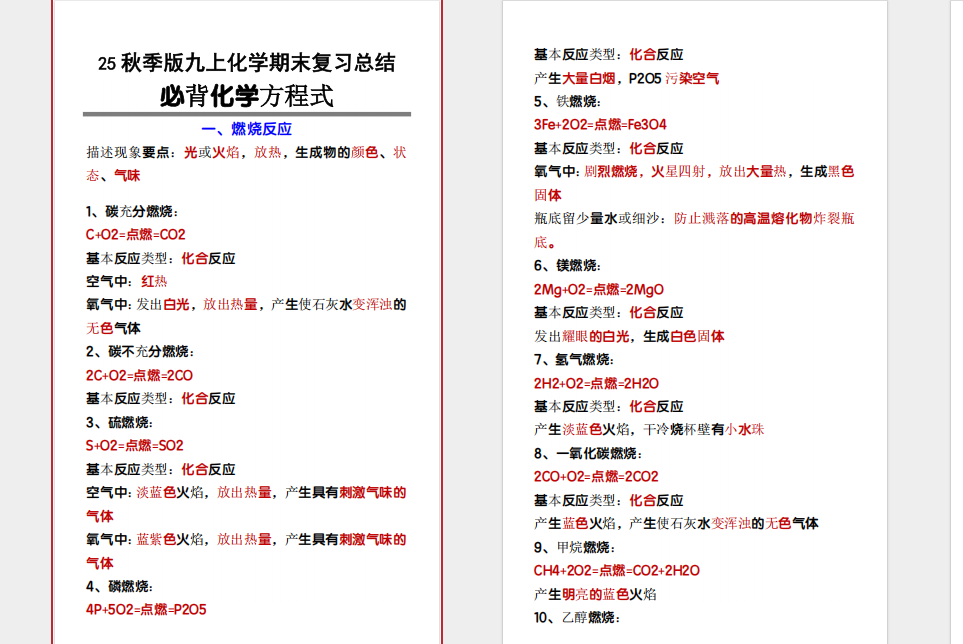
Task: Click the heading '10、乙醇燃烧'
Action: (577, 617)
